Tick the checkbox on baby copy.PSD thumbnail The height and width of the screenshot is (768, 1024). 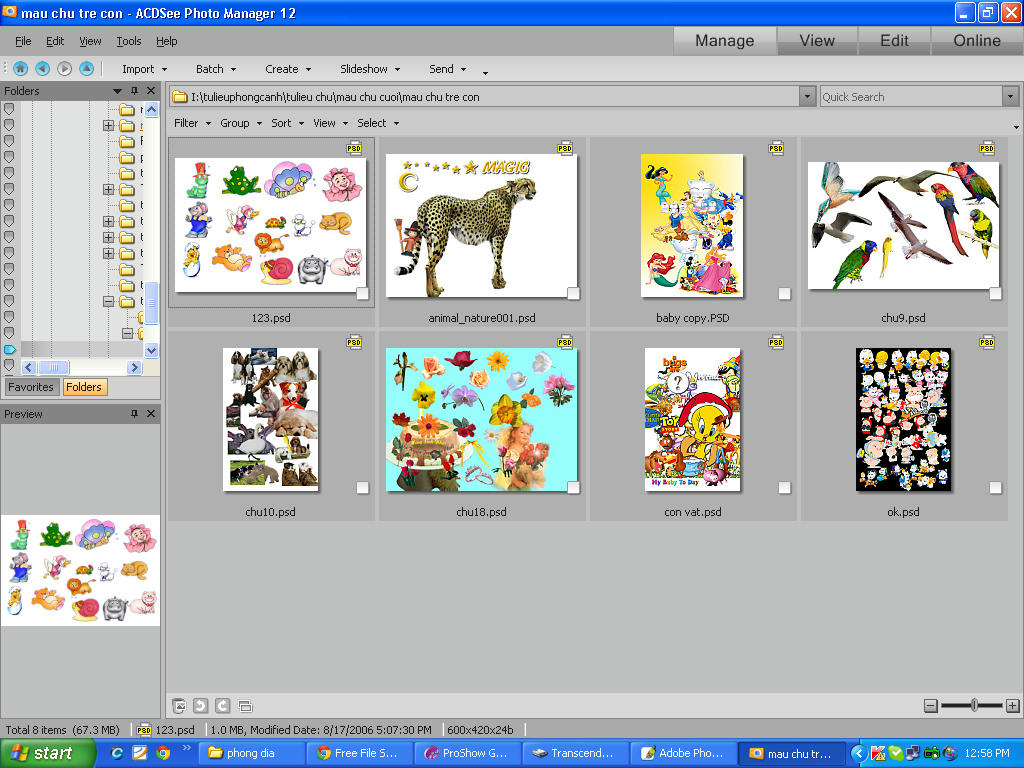pyautogui.click(x=784, y=294)
